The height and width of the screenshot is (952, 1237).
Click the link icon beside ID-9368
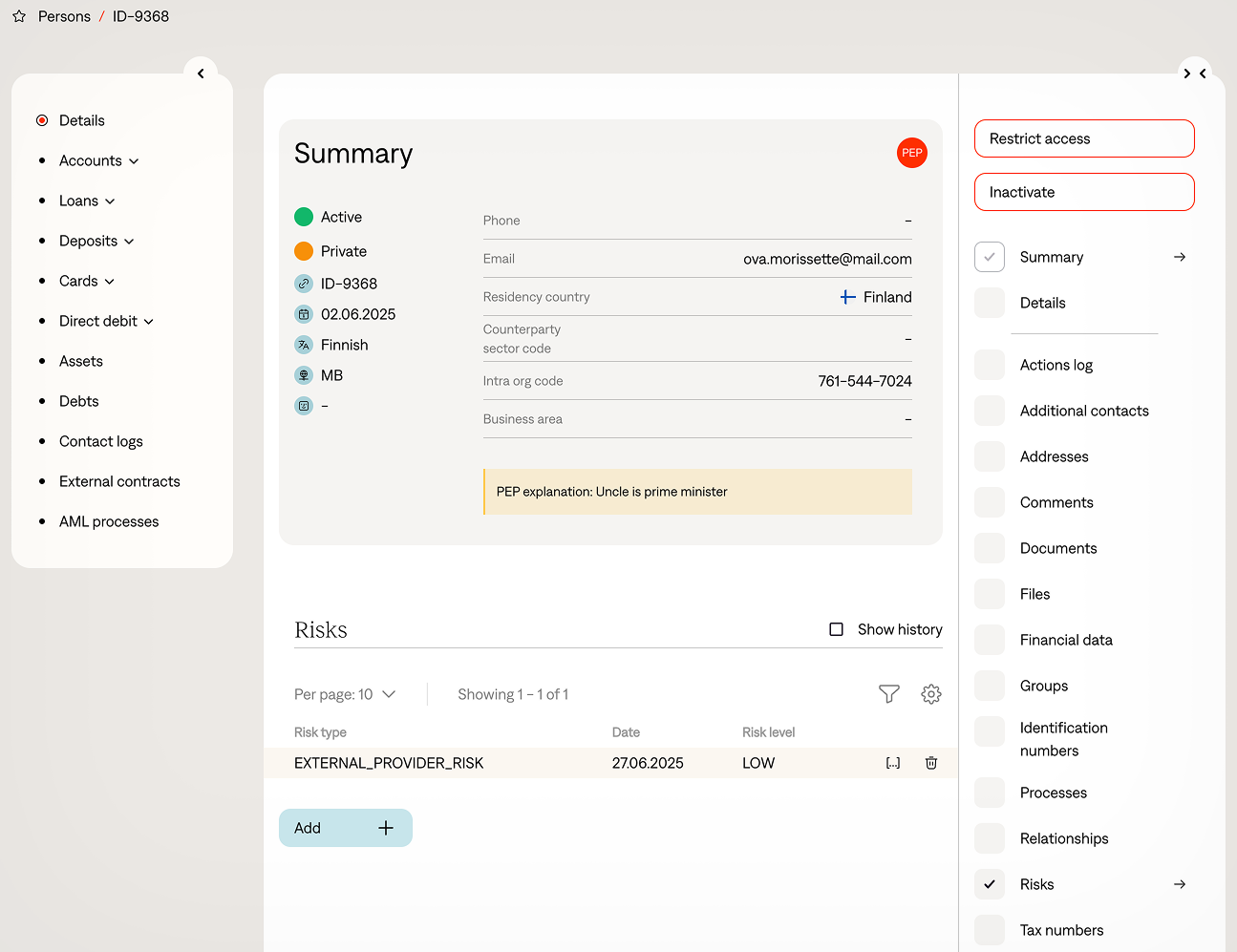click(x=304, y=284)
